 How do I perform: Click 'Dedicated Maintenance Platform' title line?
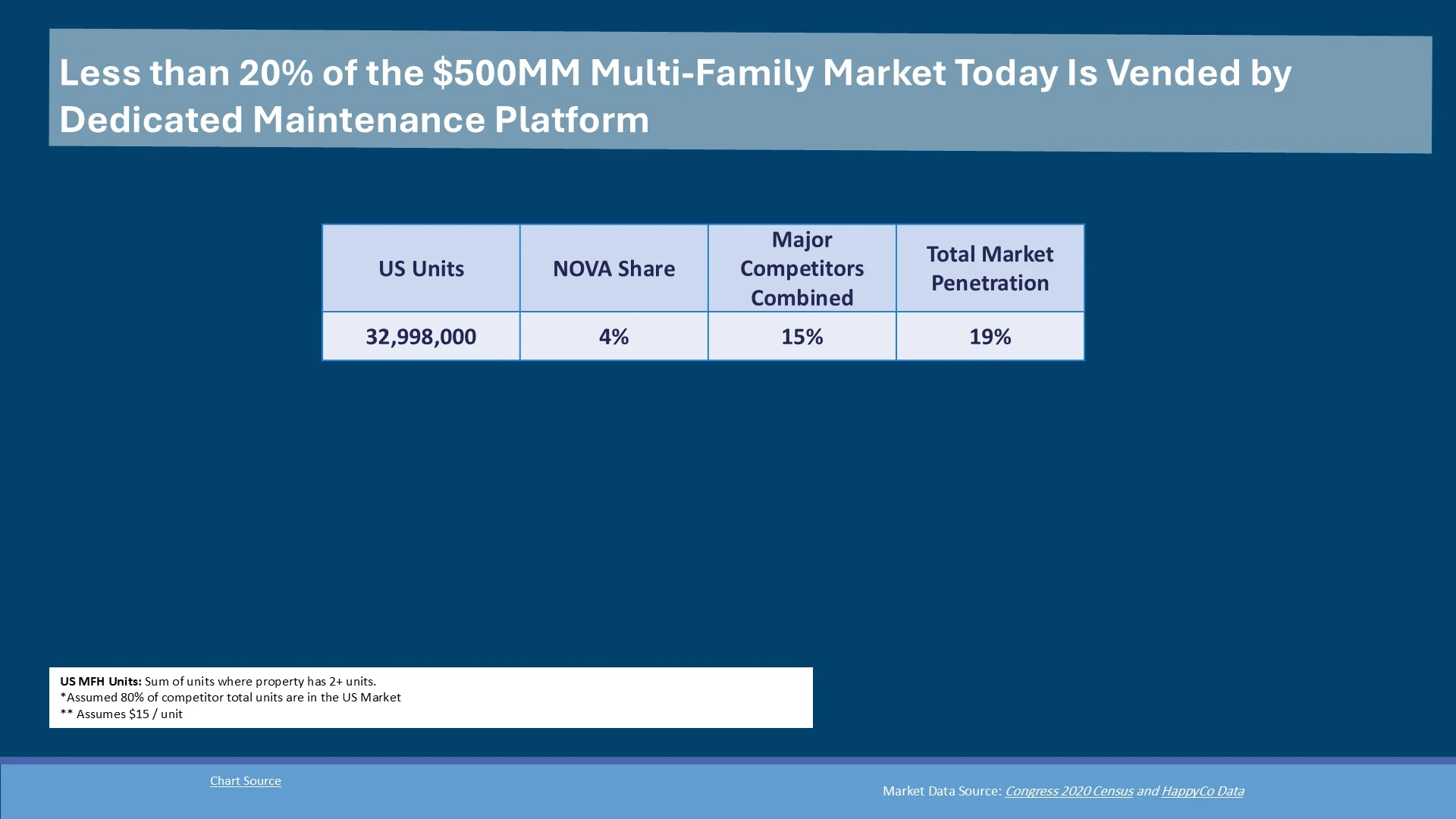point(354,120)
